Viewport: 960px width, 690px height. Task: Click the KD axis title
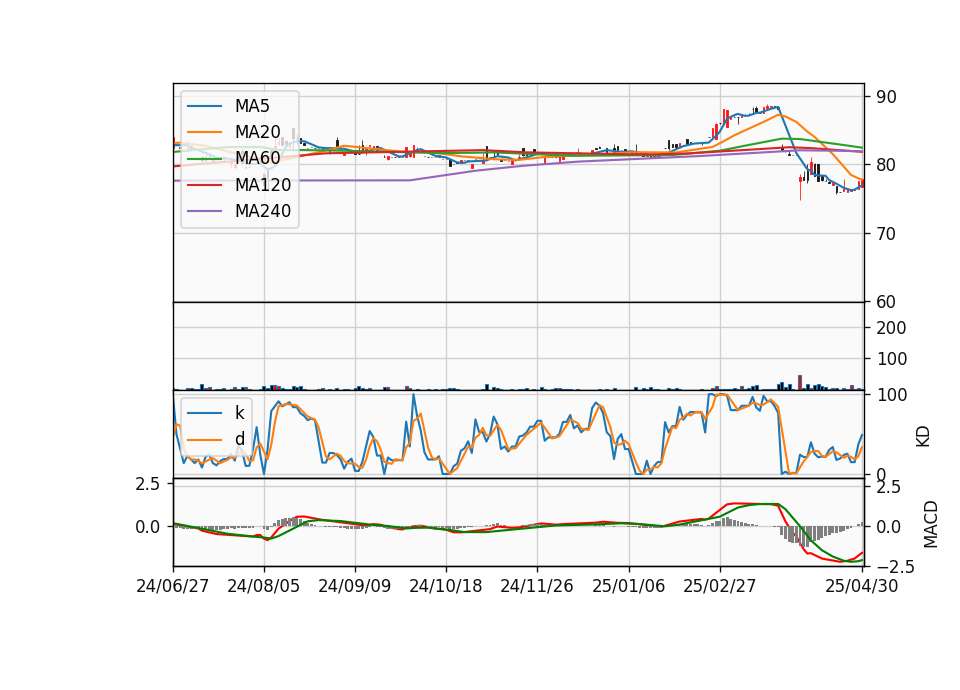pos(923,437)
